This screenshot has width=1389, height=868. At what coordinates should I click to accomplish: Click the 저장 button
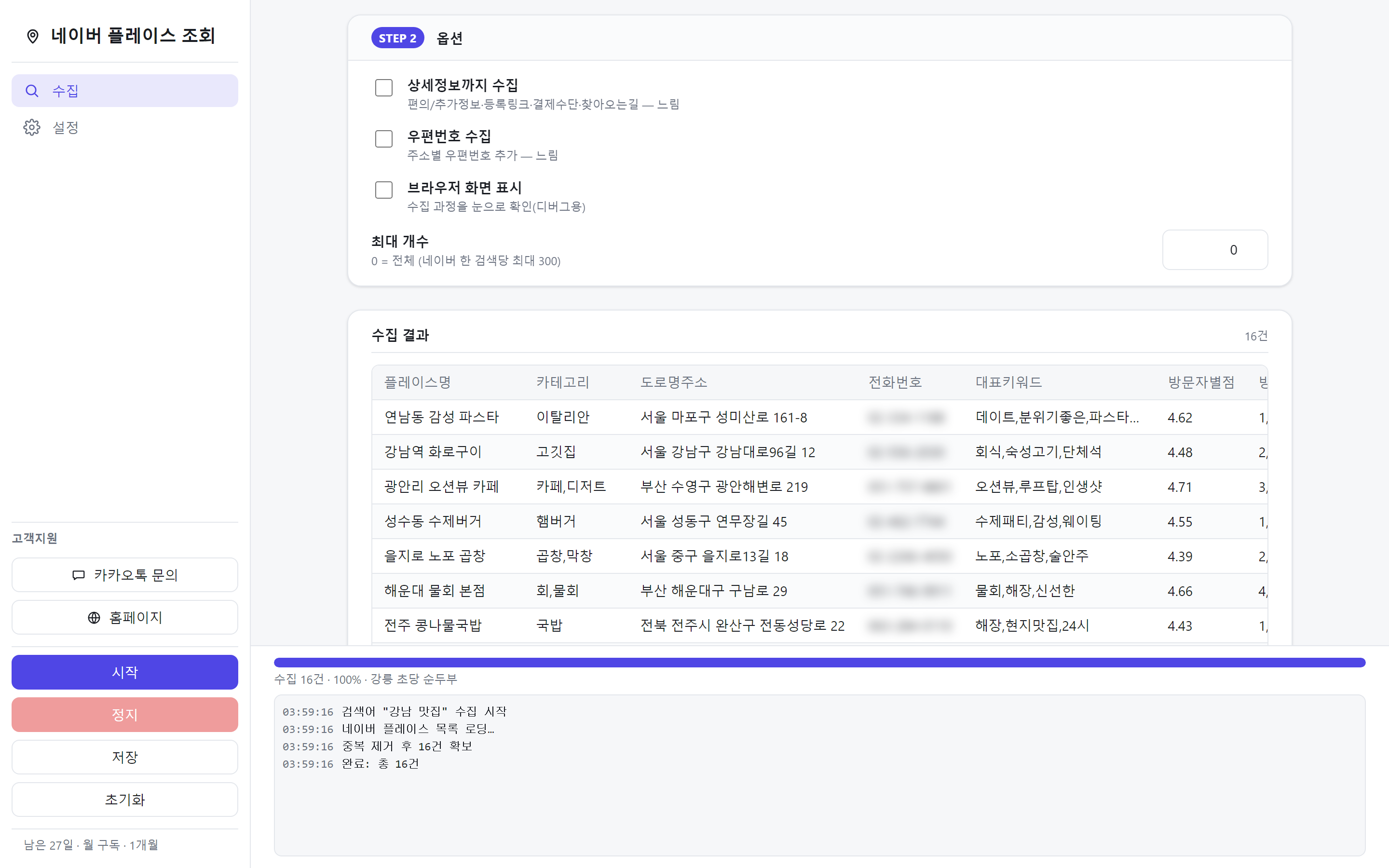[x=124, y=757]
